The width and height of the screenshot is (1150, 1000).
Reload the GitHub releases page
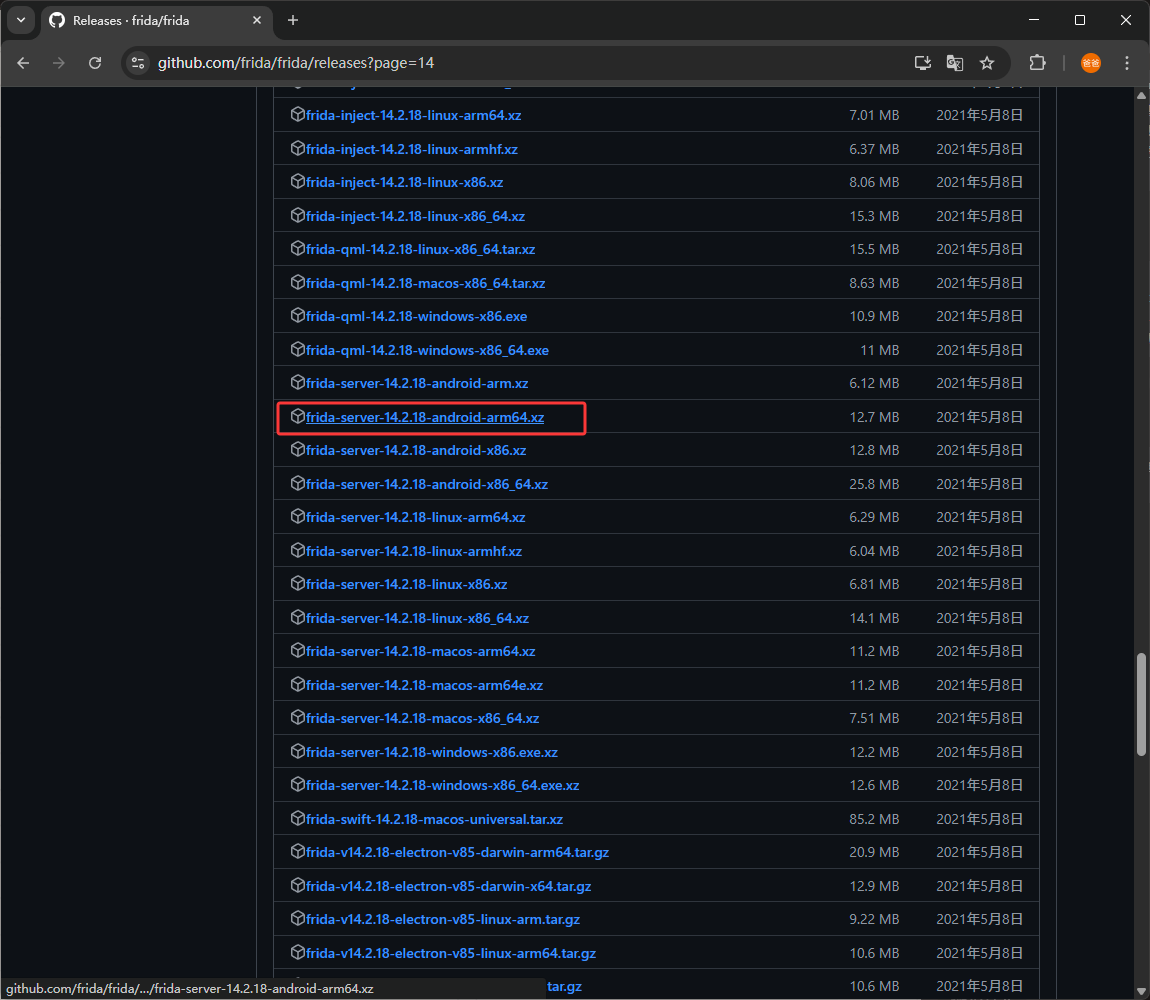(95, 63)
